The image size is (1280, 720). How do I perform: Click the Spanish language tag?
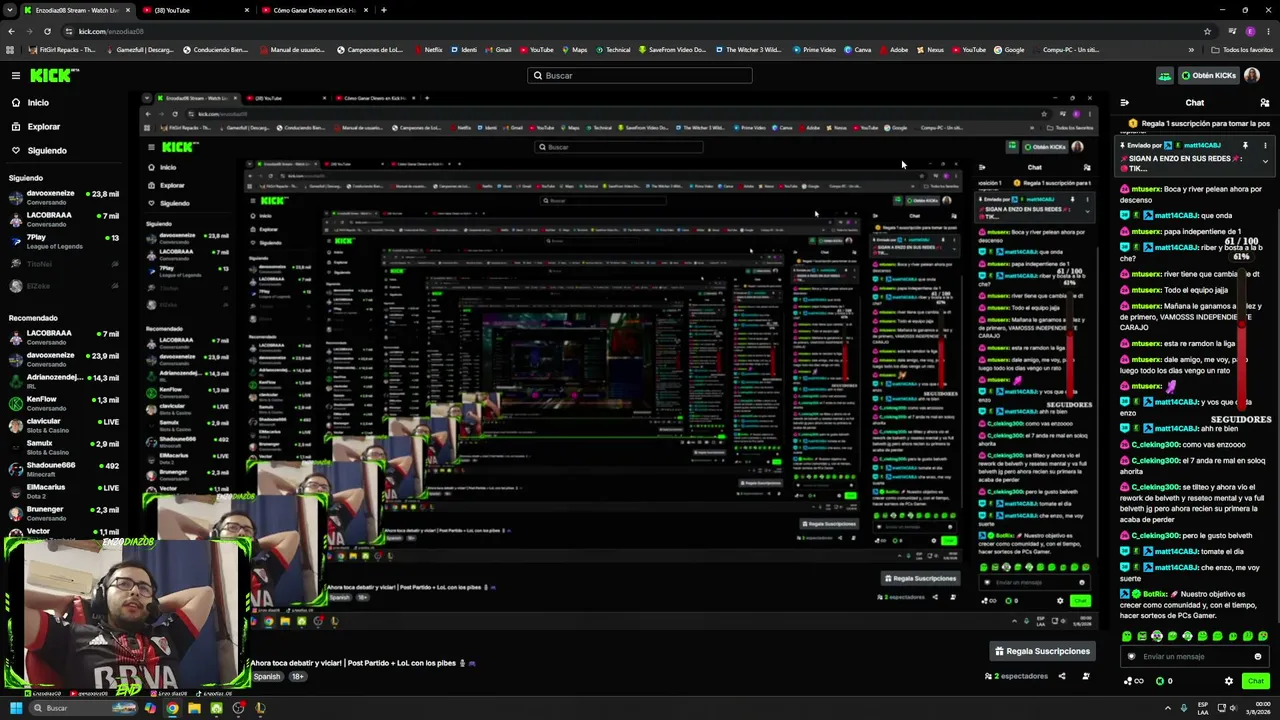267,677
